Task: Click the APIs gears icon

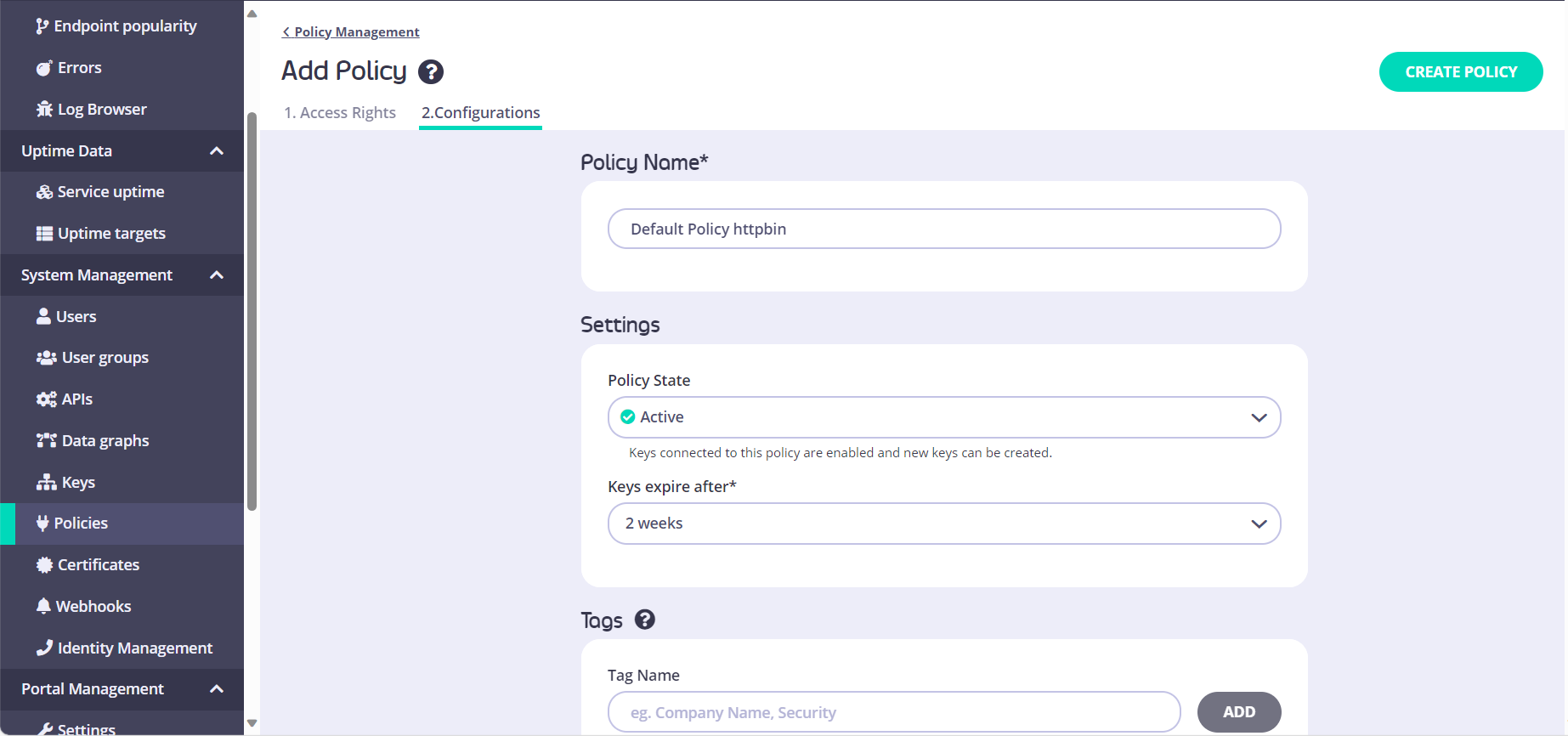Action: click(x=46, y=399)
